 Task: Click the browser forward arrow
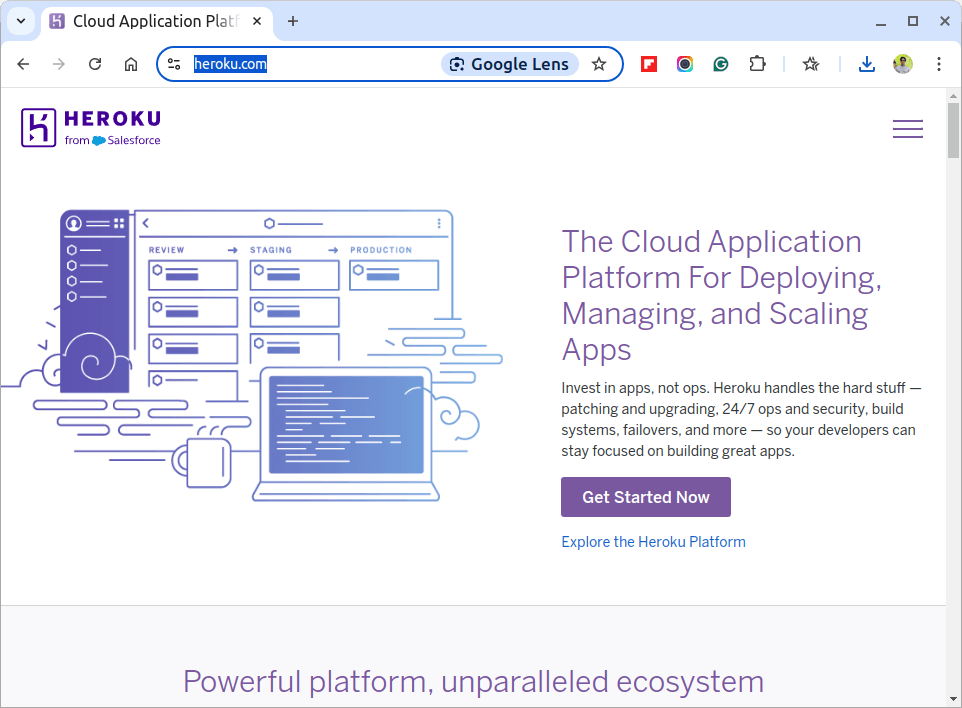pos(59,64)
